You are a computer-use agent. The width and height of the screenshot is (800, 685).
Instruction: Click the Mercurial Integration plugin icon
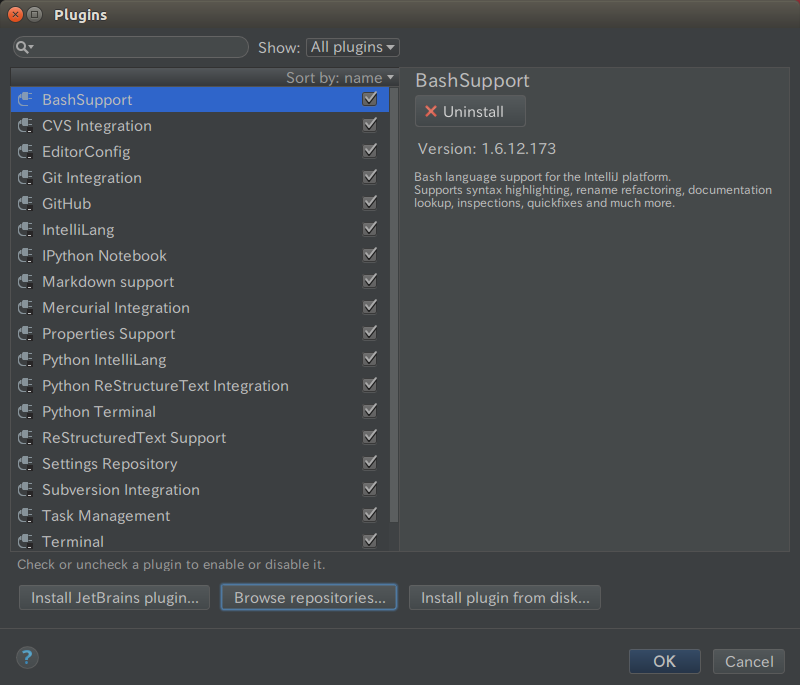[x=26, y=308]
